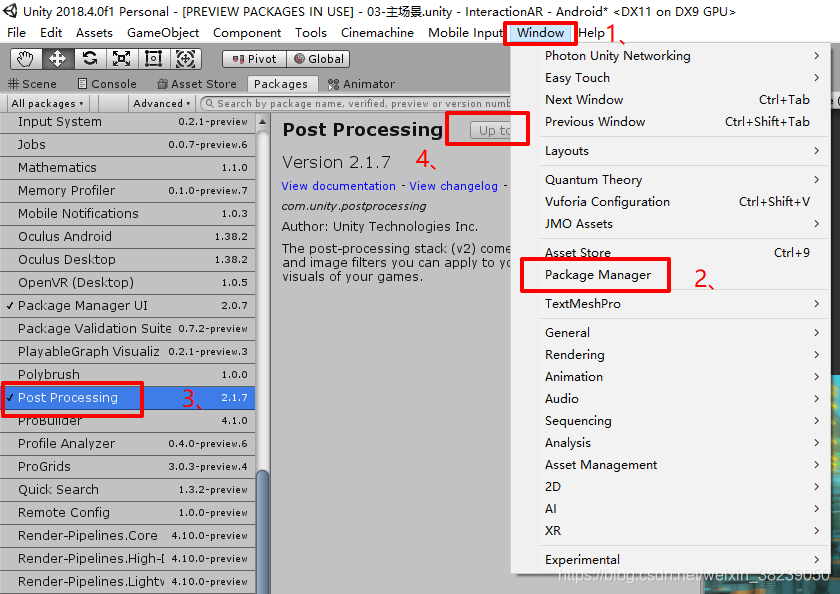
Task: Toggle Pivot handle position
Action: click(254, 59)
